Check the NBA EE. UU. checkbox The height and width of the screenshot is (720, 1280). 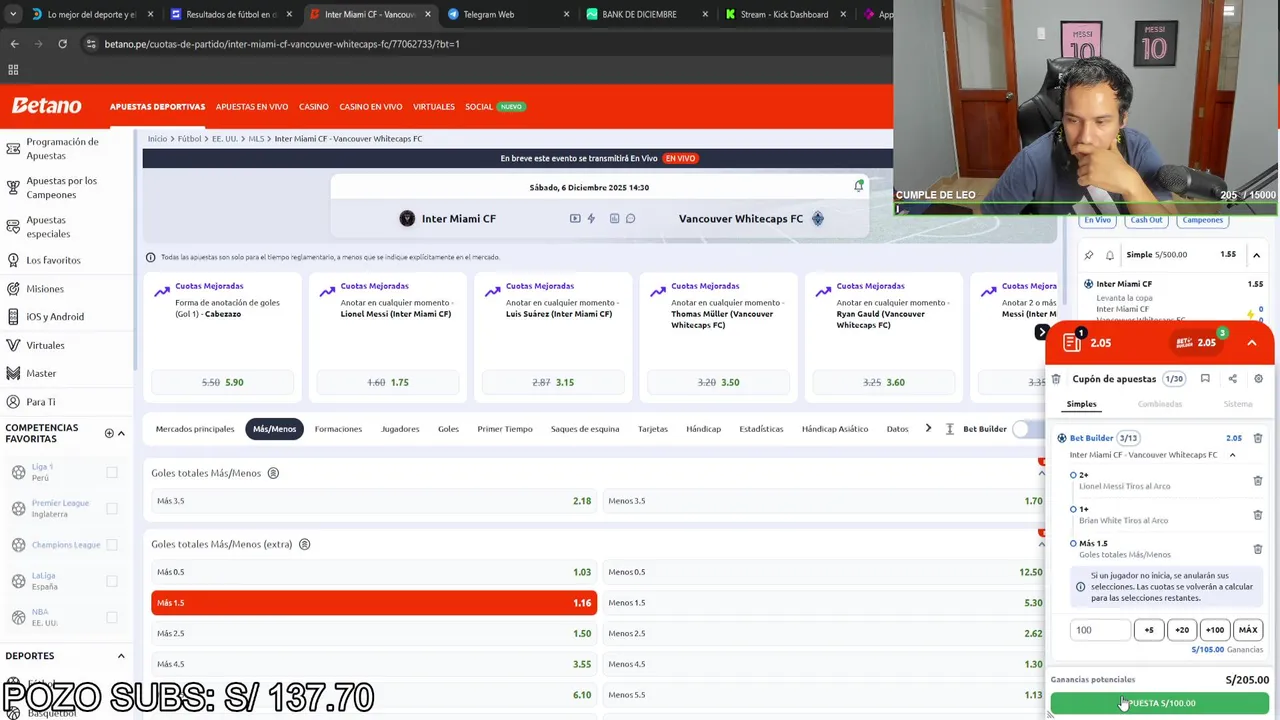tap(112, 616)
